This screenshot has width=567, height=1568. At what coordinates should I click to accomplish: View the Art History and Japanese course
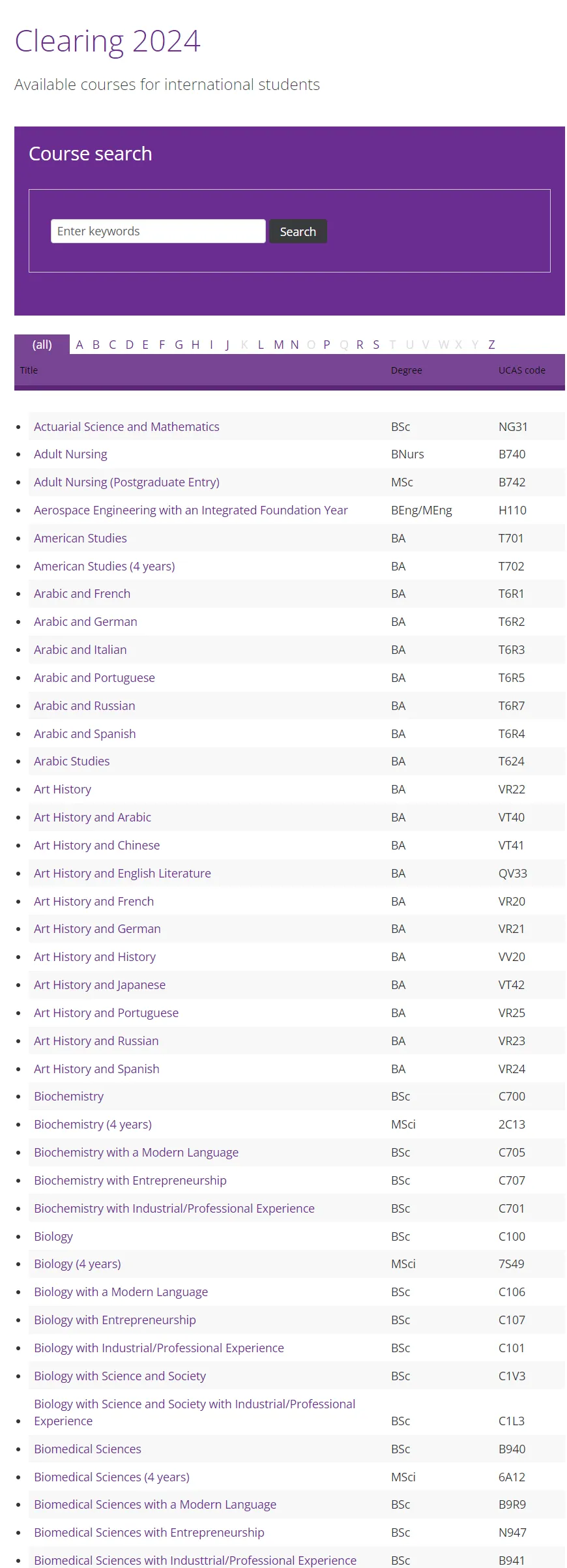click(x=100, y=985)
